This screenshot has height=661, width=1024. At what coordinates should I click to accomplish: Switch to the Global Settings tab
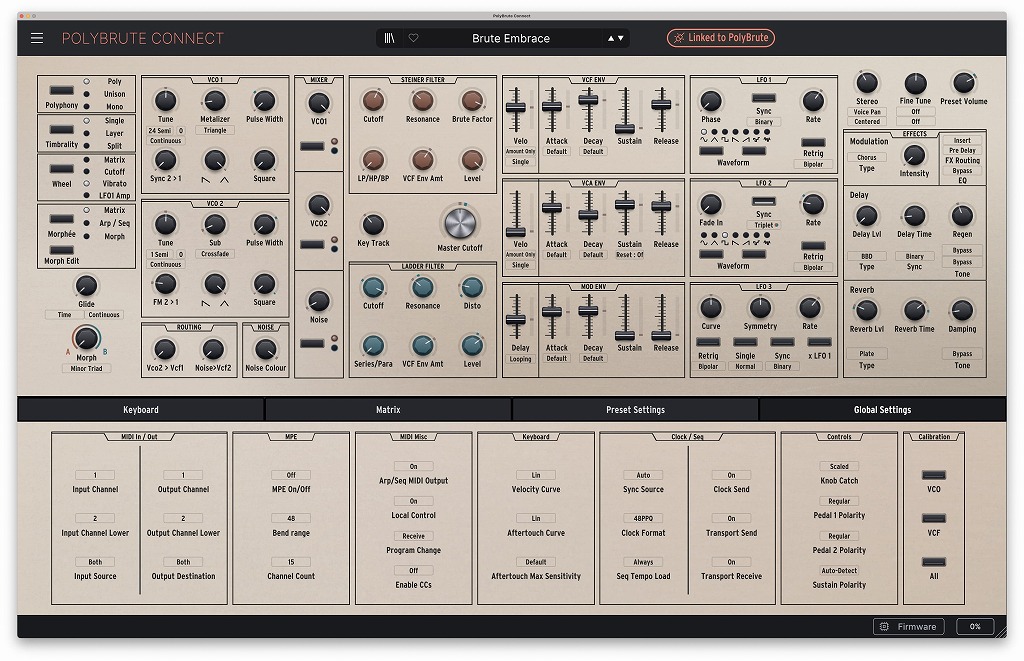(882, 410)
